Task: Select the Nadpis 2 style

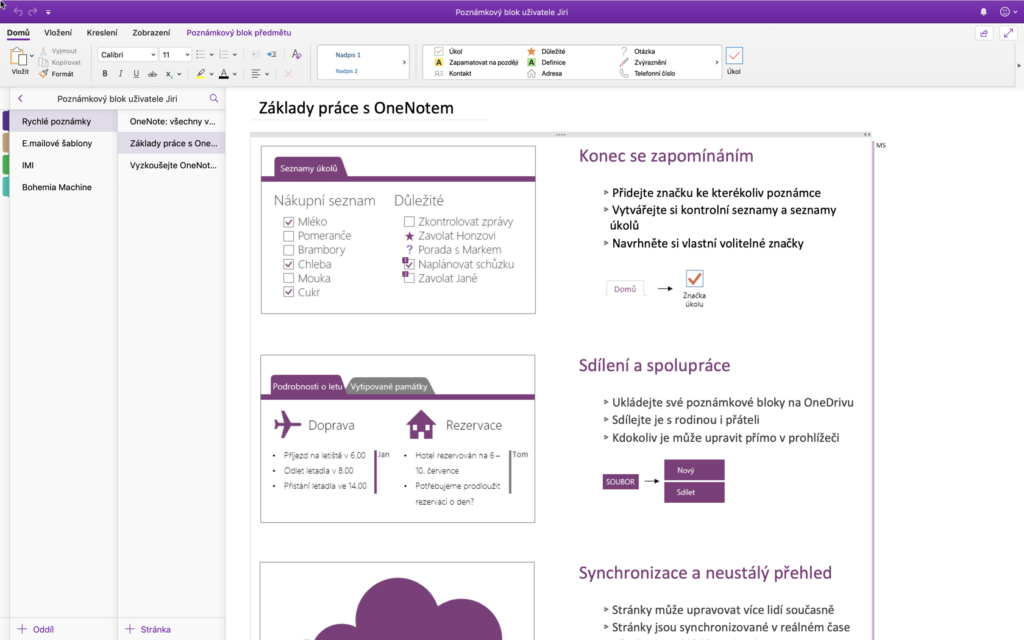Action: [x=347, y=71]
